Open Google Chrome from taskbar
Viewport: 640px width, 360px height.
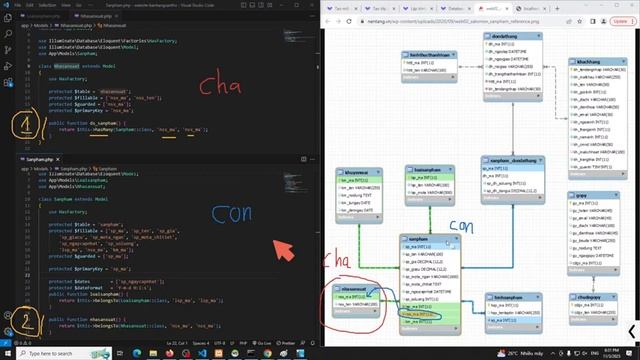coord(267,353)
